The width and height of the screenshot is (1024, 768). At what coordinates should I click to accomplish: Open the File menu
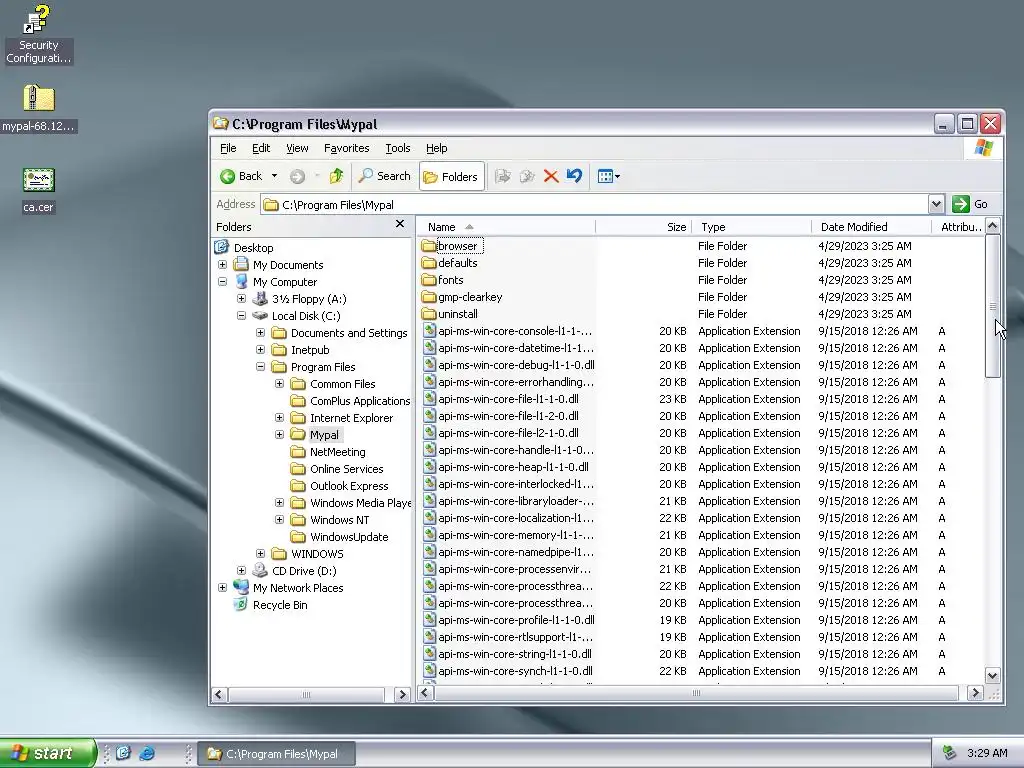click(228, 148)
